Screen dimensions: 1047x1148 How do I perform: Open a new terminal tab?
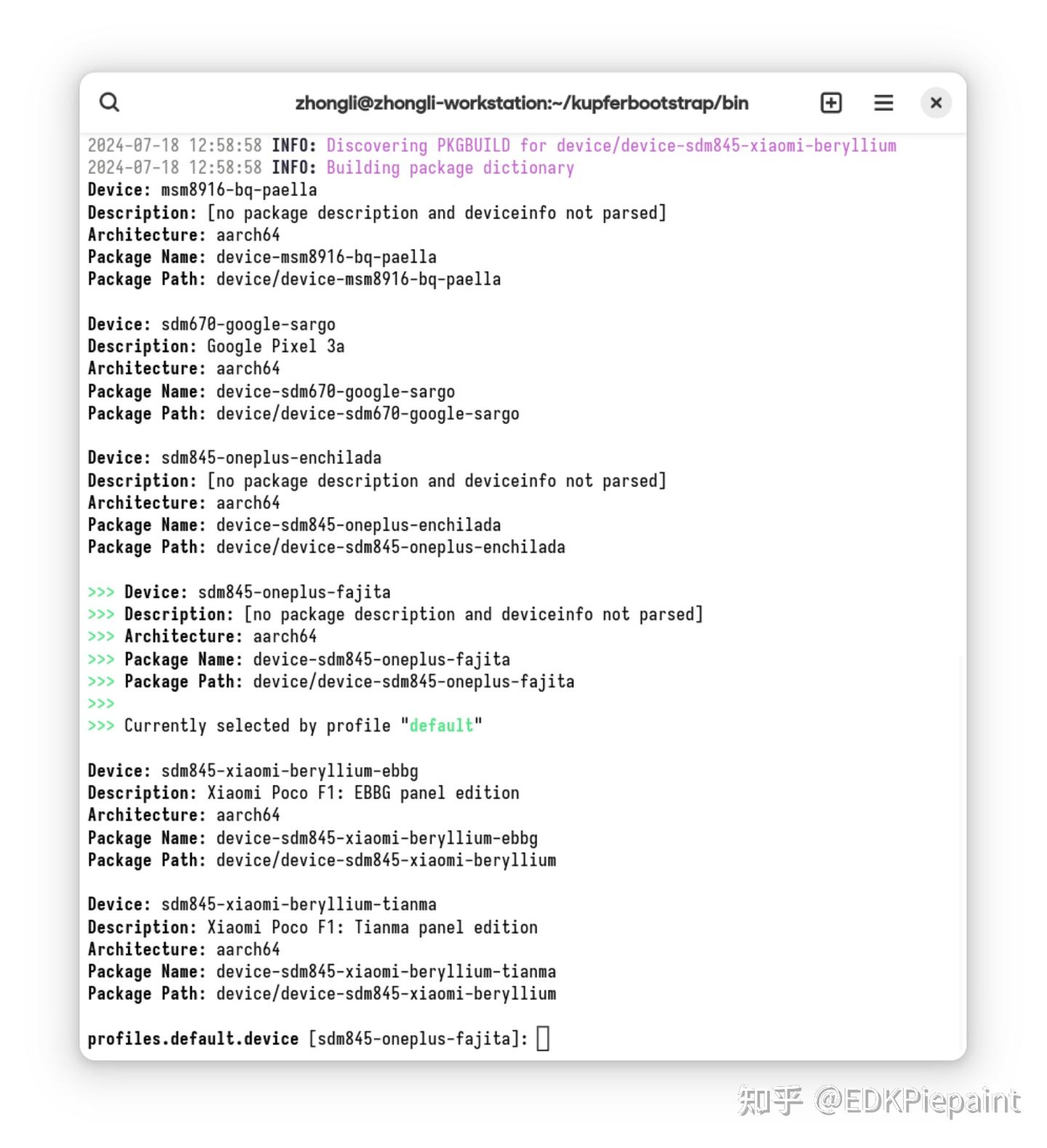[831, 103]
